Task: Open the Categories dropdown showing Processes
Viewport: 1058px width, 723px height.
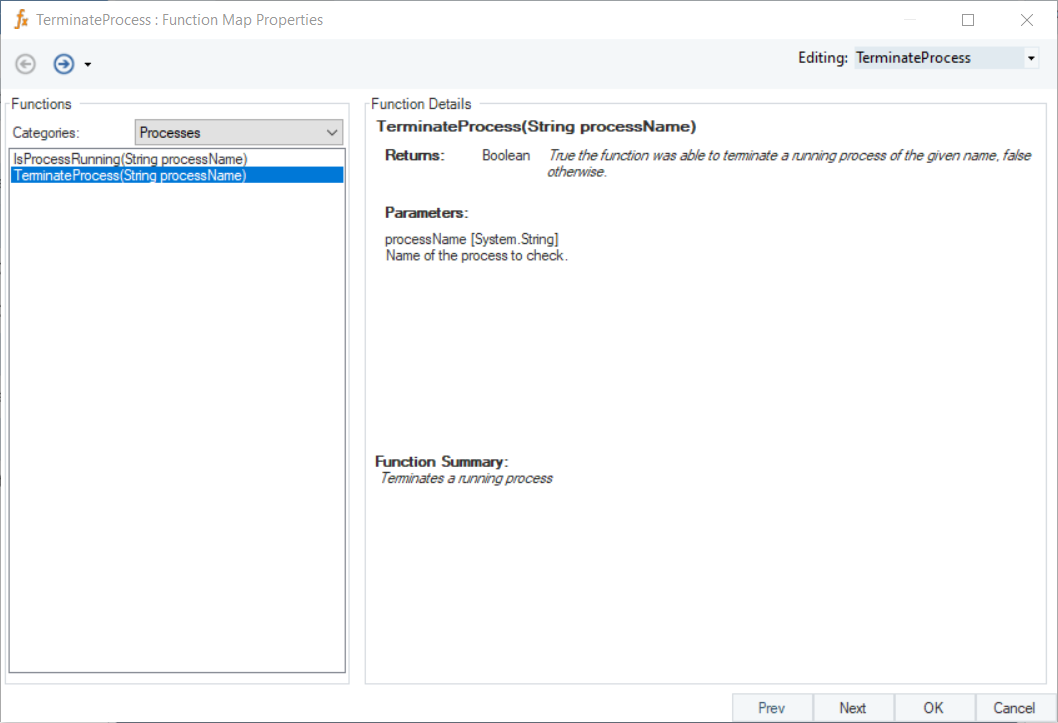Action: click(238, 132)
